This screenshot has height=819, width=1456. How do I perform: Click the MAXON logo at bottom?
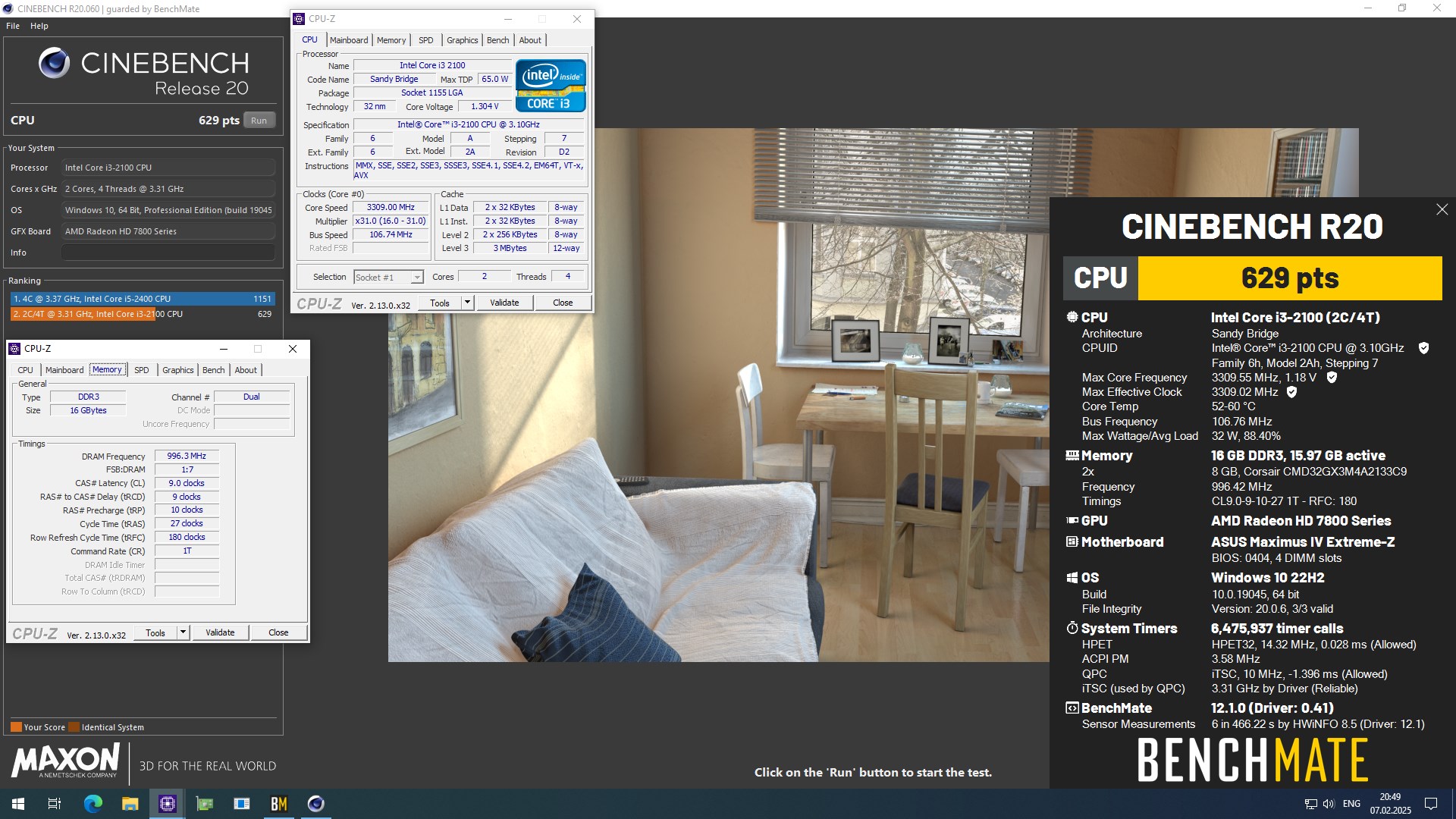point(65,761)
